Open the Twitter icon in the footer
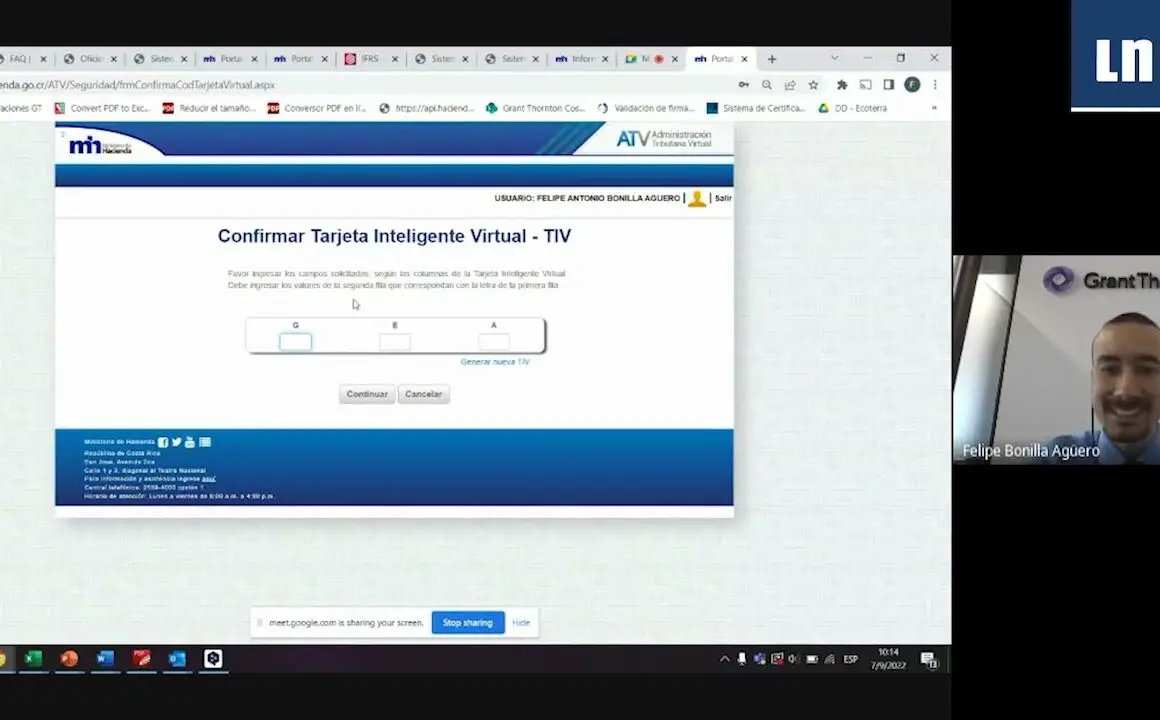The image size is (1160, 720). pos(177,442)
